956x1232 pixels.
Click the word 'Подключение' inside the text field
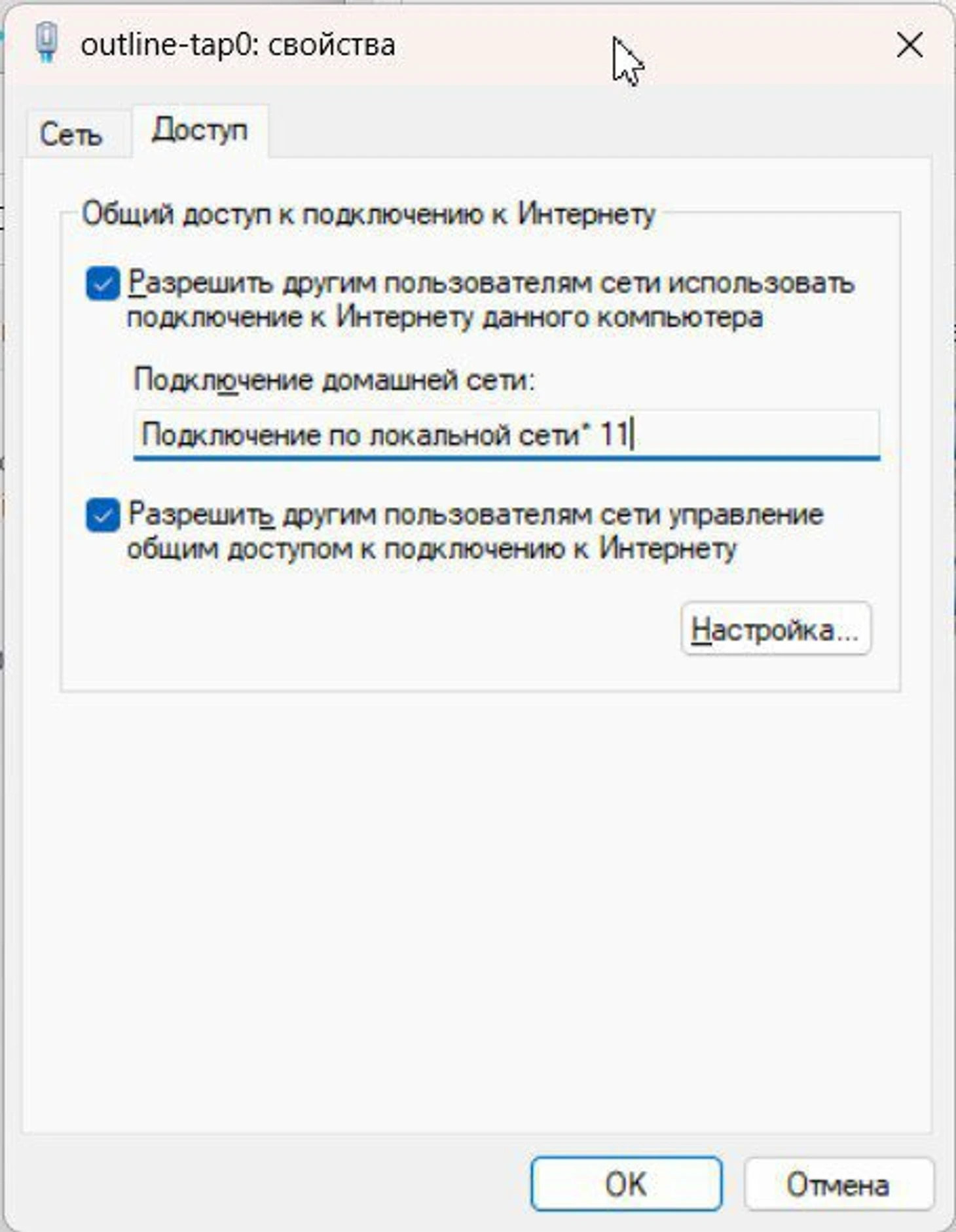coord(230,435)
